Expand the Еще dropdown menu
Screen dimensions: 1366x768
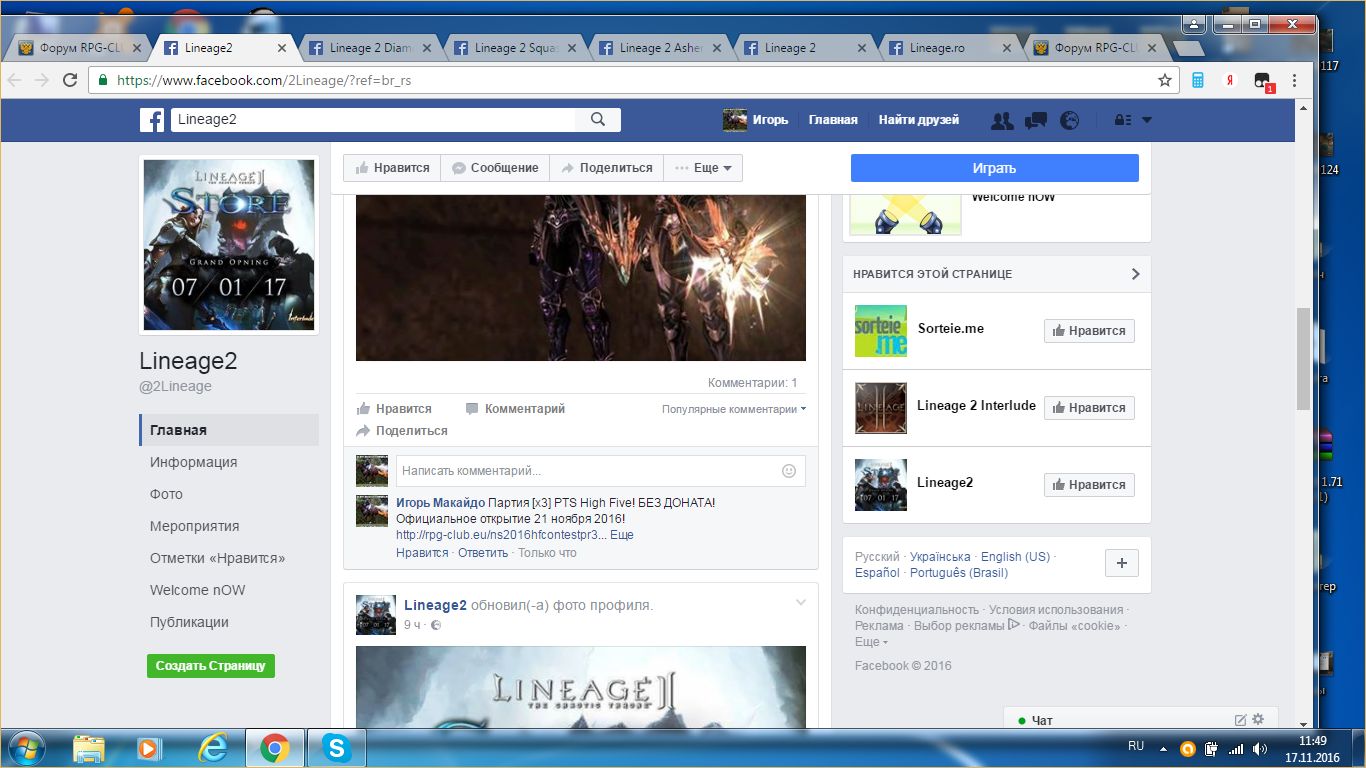704,168
